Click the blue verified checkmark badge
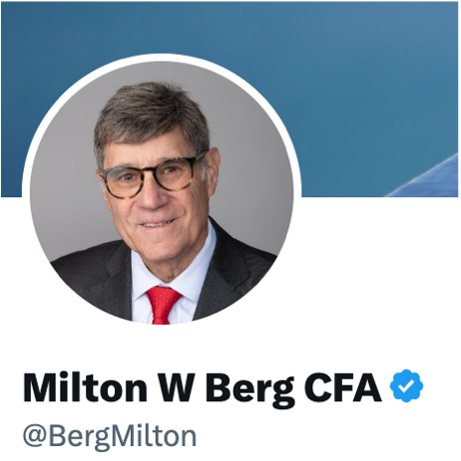This screenshot has width=461, height=461. tap(406, 385)
